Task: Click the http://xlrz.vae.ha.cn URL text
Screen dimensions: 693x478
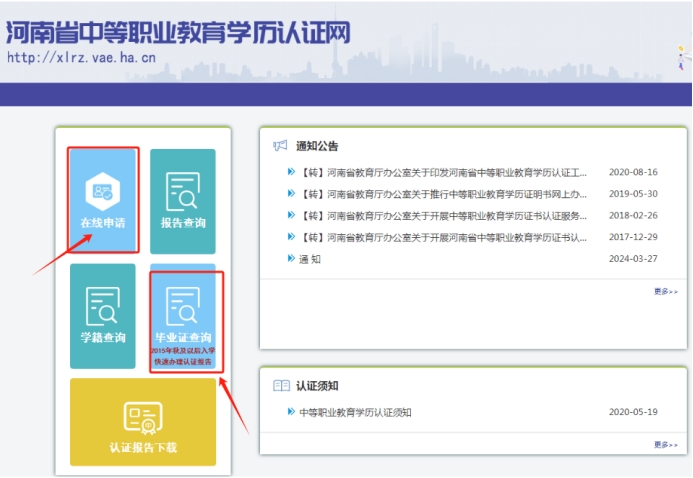Action: (x=81, y=58)
